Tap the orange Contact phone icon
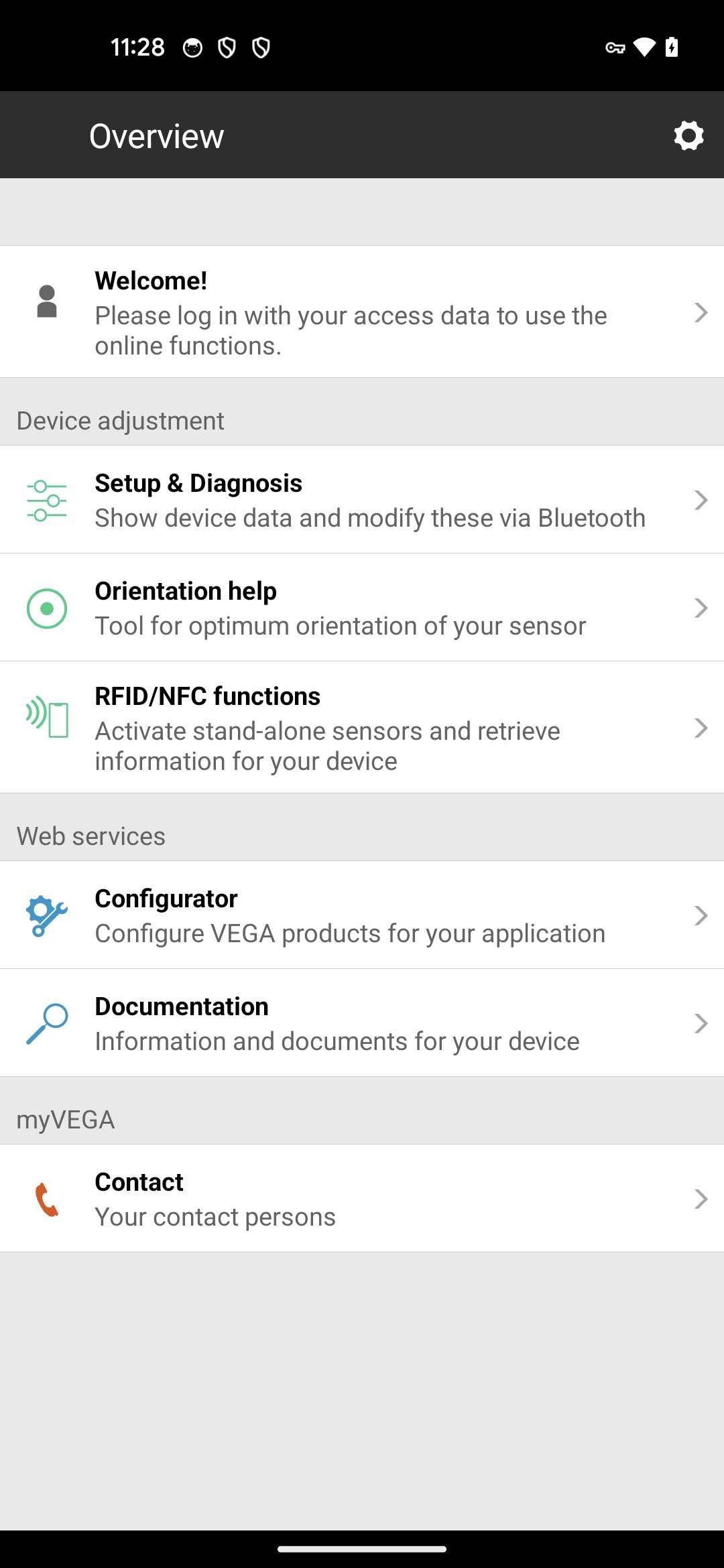 47,1199
